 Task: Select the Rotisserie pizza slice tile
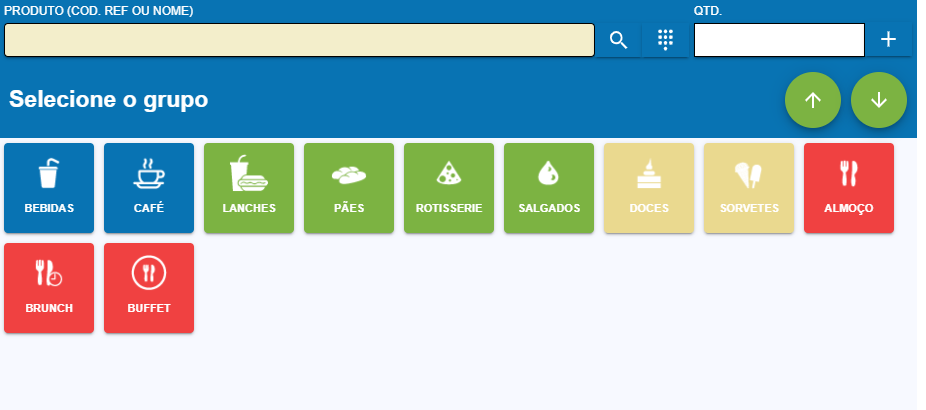click(449, 188)
